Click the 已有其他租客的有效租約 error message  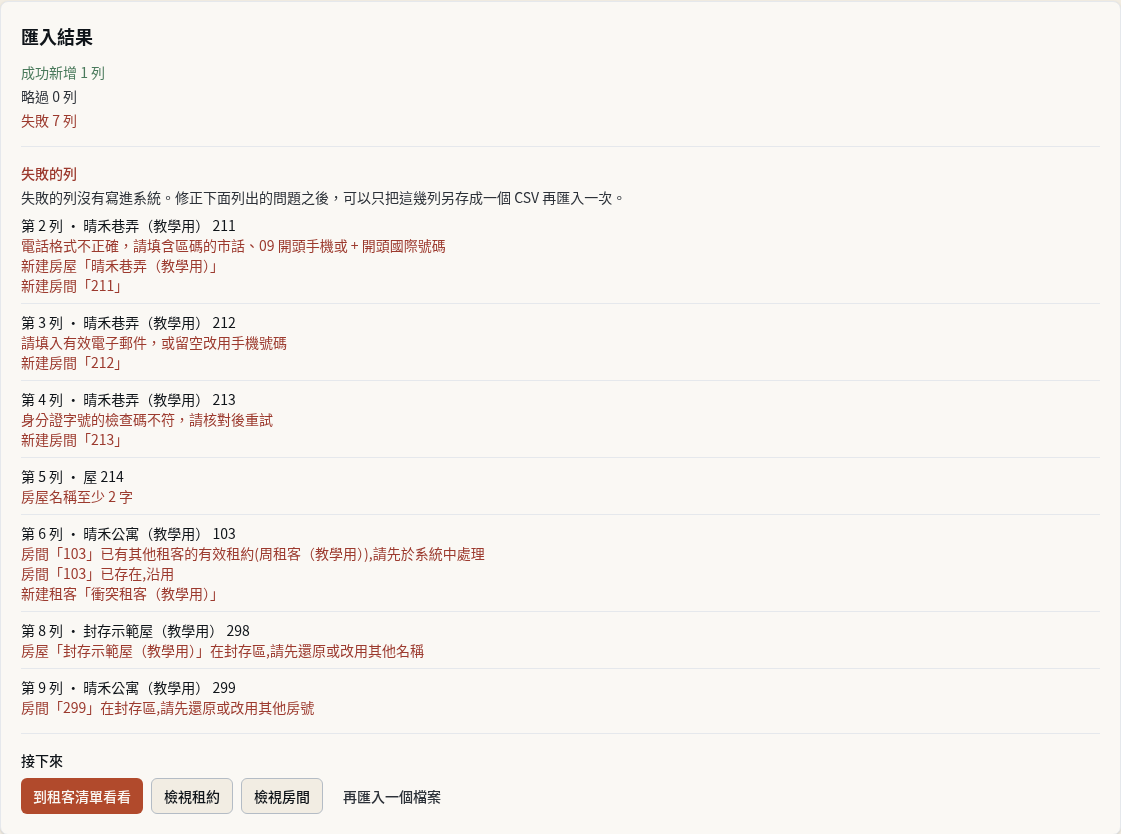click(x=253, y=555)
